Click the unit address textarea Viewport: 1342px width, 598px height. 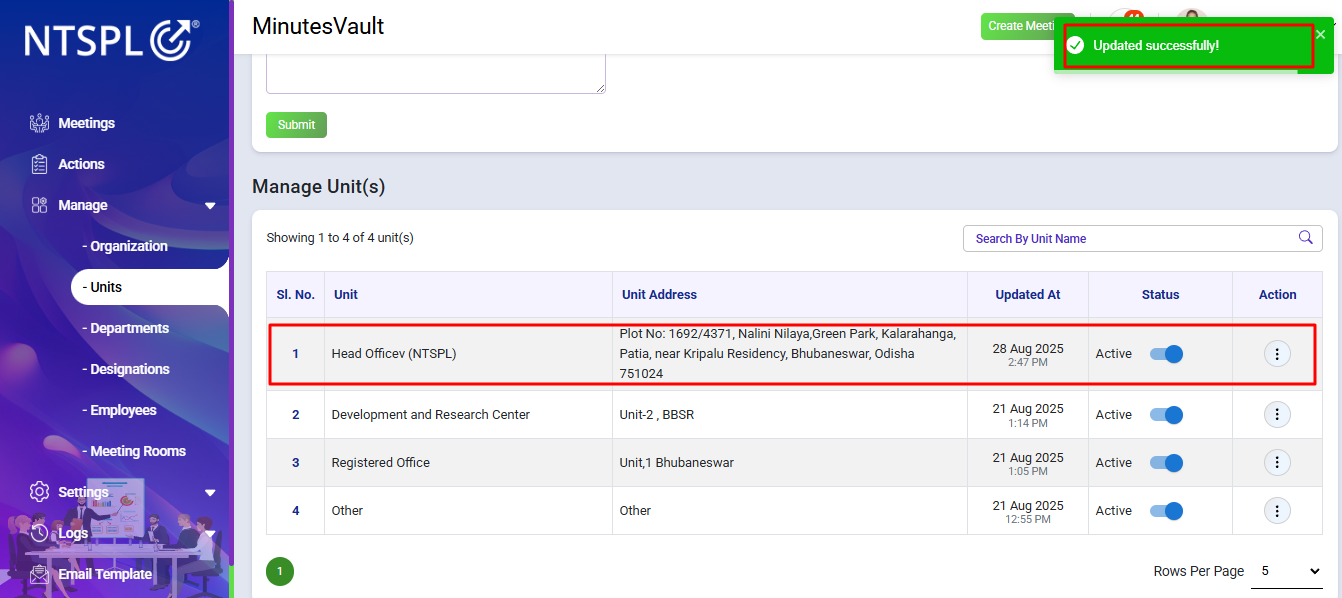436,74
